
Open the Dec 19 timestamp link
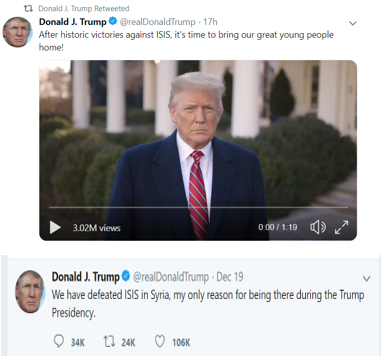coord(230,277)
